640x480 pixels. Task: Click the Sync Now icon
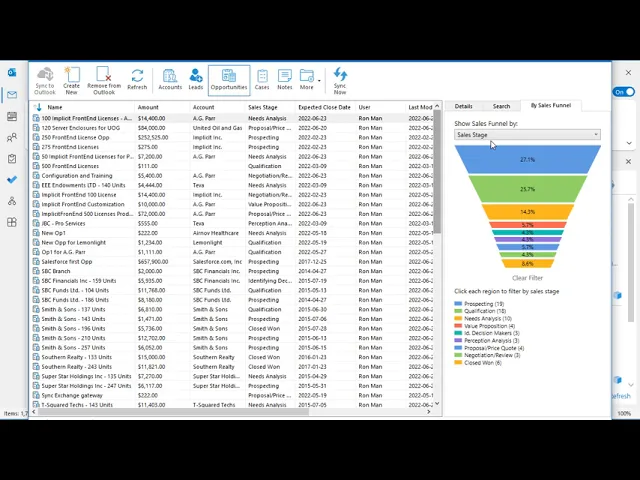(340, 81)
